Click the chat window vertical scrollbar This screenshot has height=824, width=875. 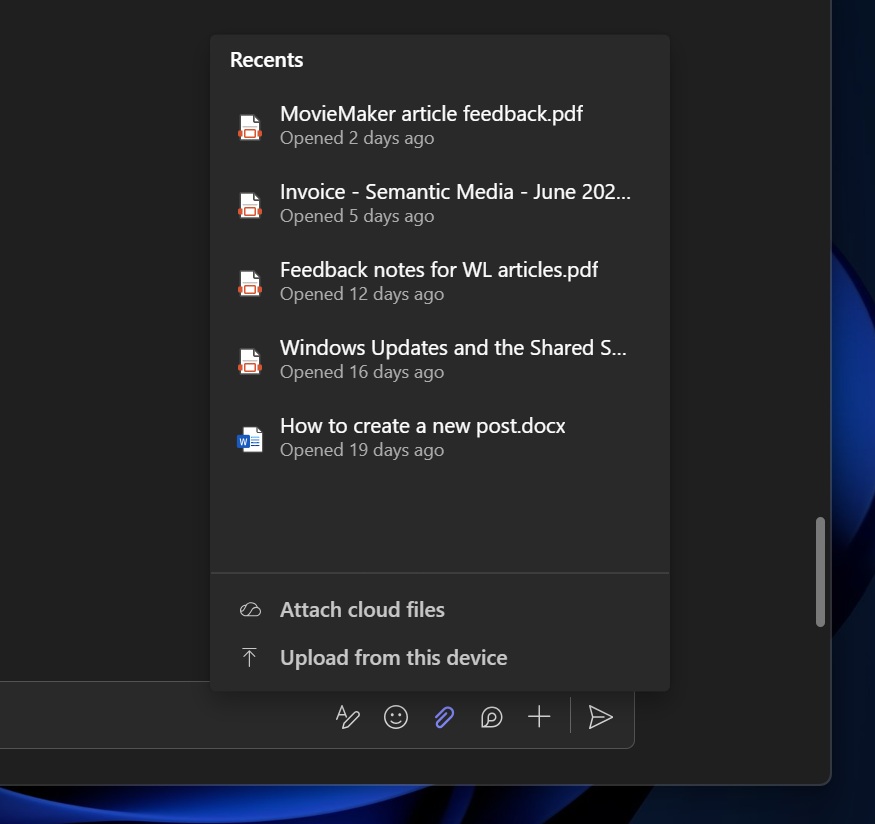[820, 572]
